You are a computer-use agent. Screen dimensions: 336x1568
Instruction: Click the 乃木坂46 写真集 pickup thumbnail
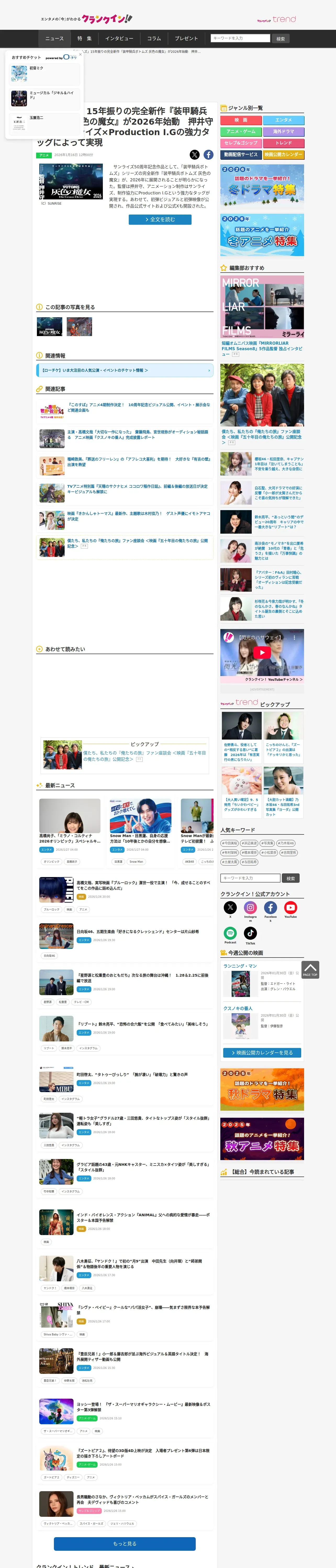coord(284,780)
